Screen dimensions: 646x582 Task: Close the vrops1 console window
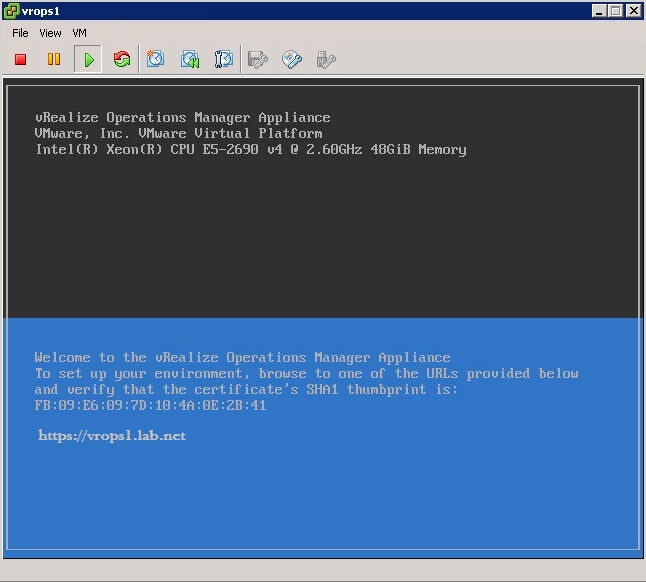[x=633, y=11]
